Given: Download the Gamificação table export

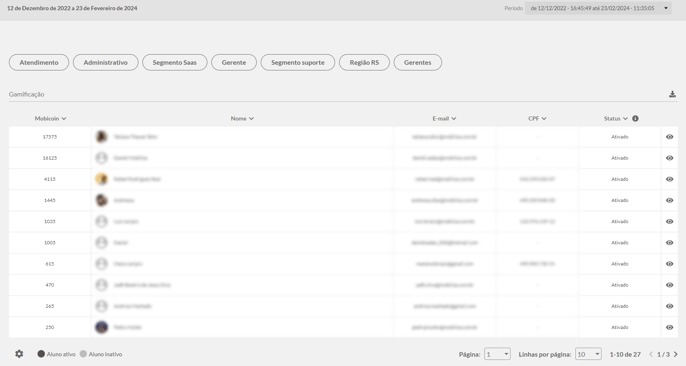Looking at the screenshot, I should tap(672, 94).
